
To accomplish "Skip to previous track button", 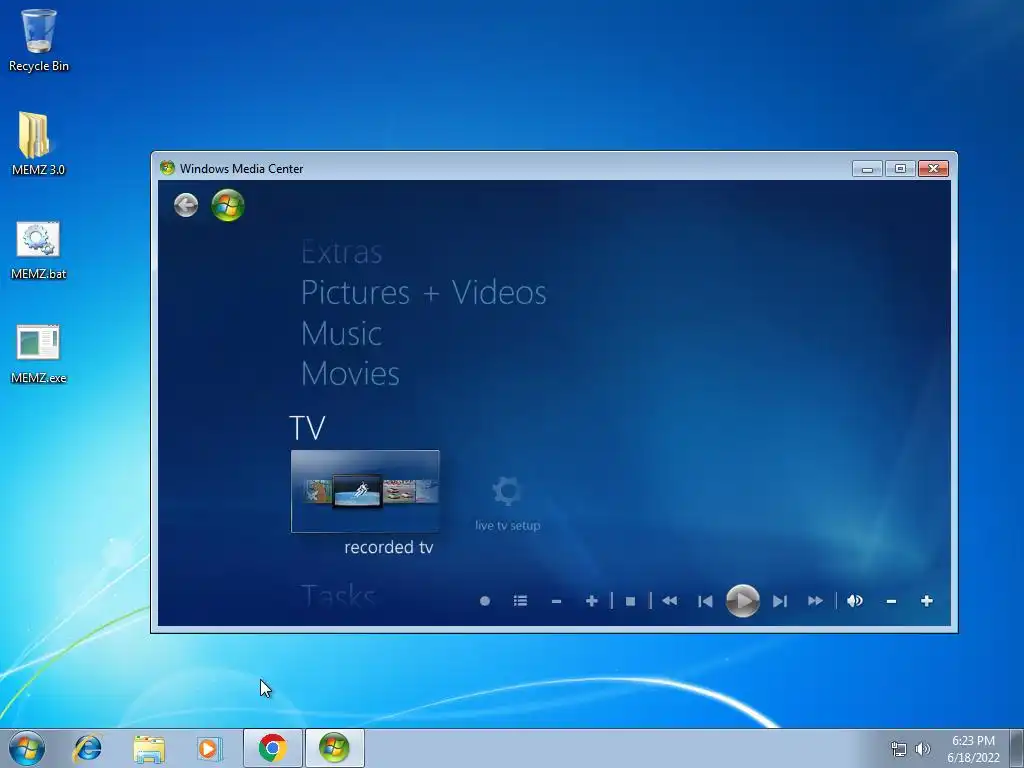I will 705,601.
